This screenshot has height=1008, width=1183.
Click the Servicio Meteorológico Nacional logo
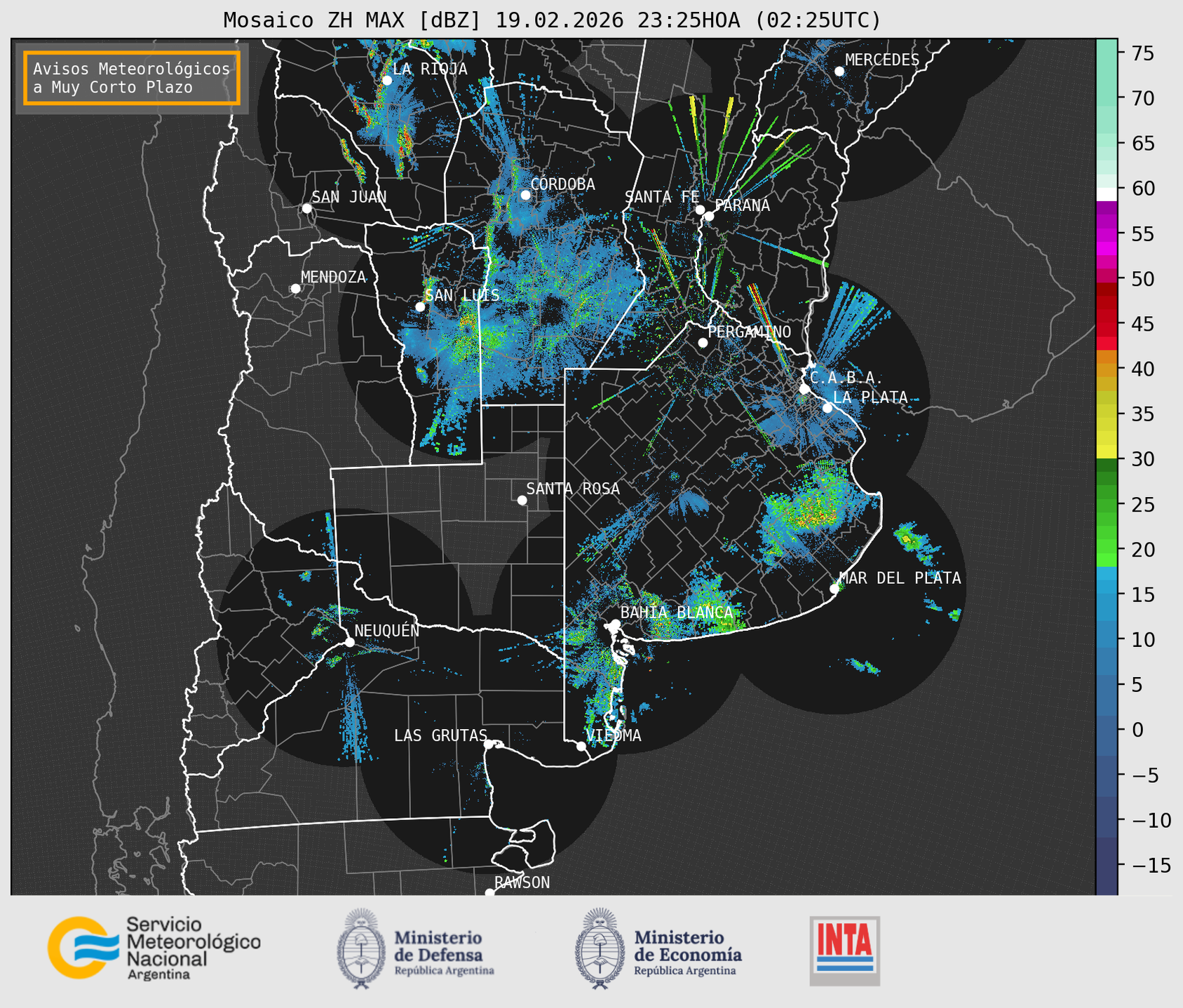(154, 948)
